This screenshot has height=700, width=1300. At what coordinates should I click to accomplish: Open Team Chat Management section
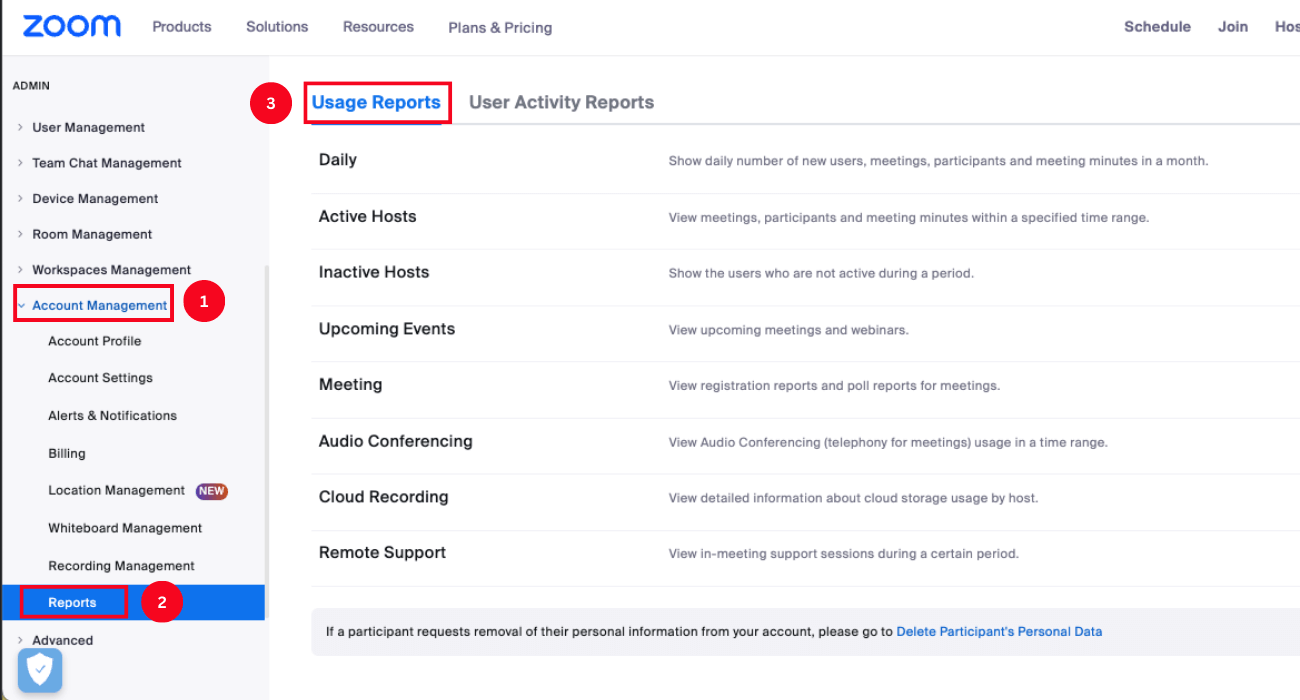(x=107, y=163)
